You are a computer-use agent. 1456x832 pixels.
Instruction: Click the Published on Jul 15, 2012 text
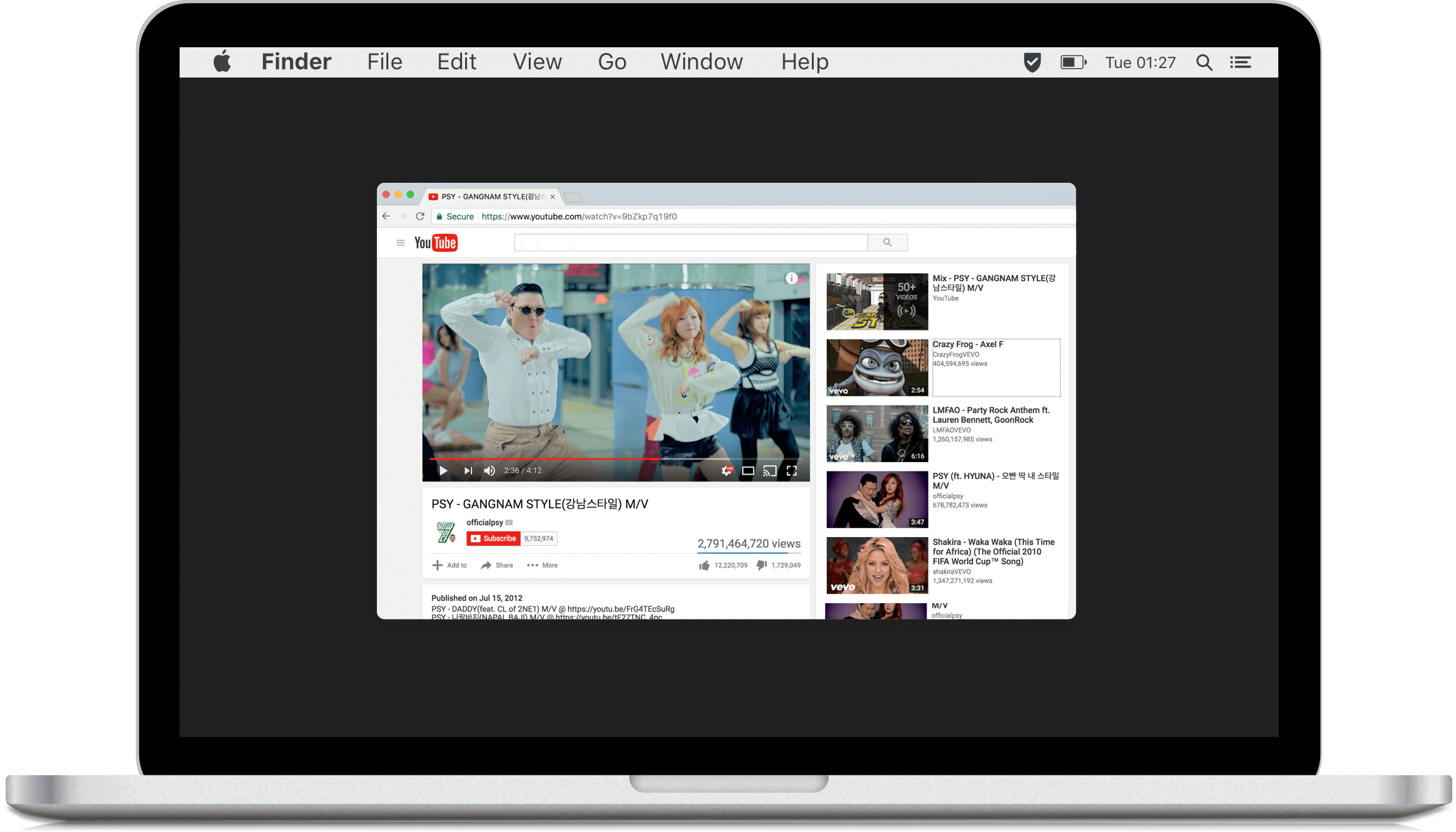(x=477, y=598)
